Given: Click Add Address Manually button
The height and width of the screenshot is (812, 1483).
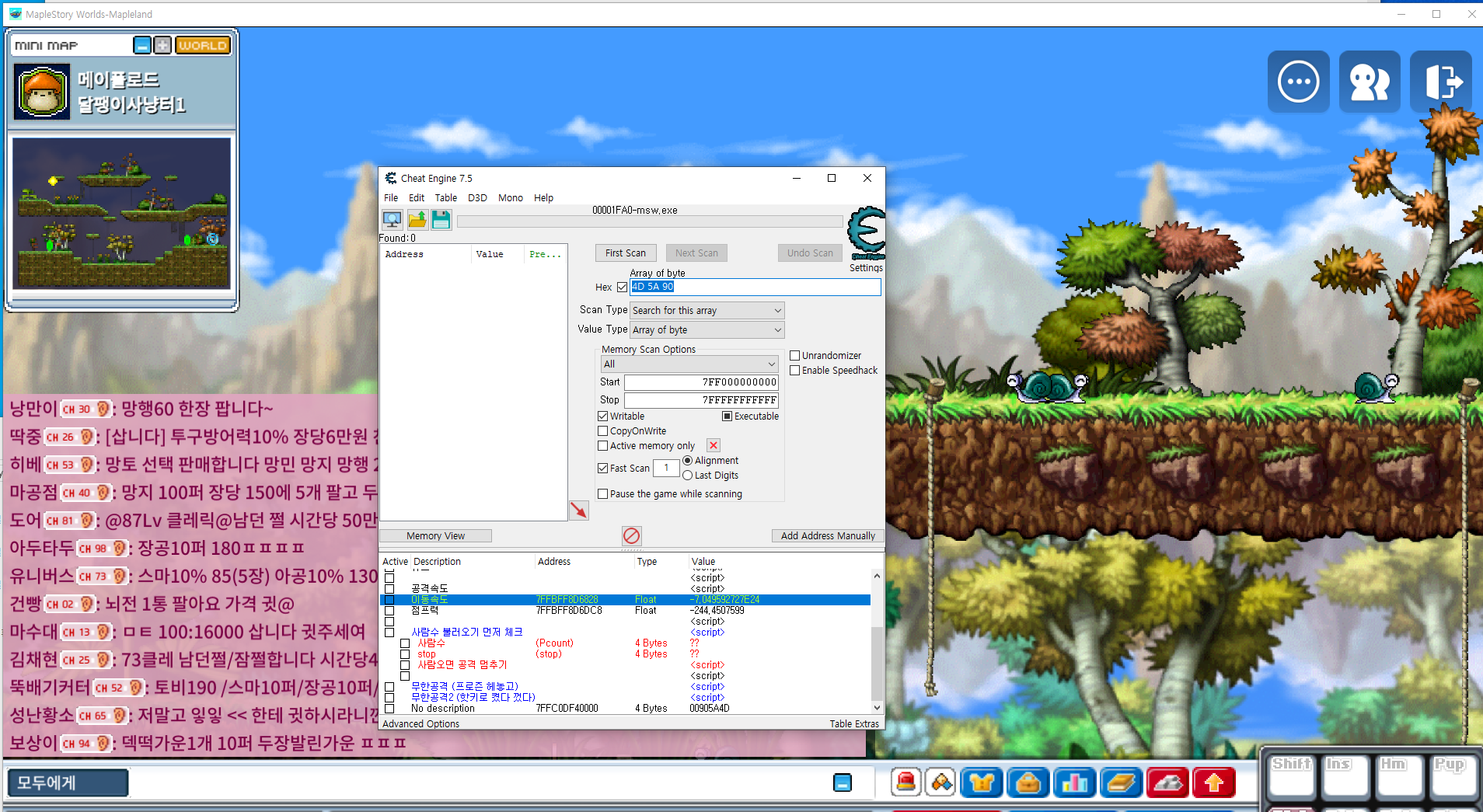Looking at the screenshot, I should coord(828,536).
